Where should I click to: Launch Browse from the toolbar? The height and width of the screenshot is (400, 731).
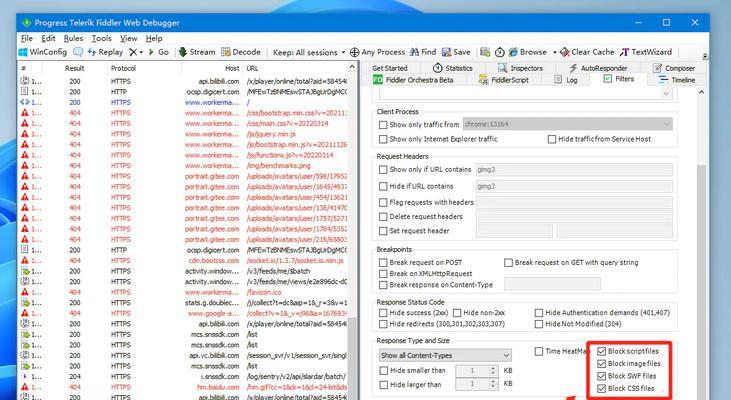click(x=528, y=52)
